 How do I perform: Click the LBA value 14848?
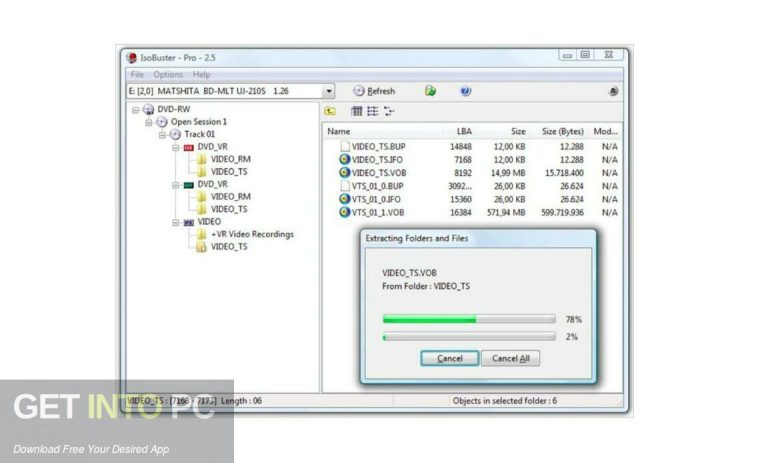[460, 146]
